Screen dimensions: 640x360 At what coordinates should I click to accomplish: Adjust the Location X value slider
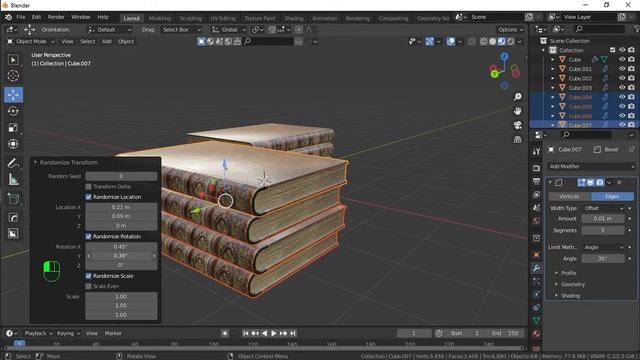point(121,207)
